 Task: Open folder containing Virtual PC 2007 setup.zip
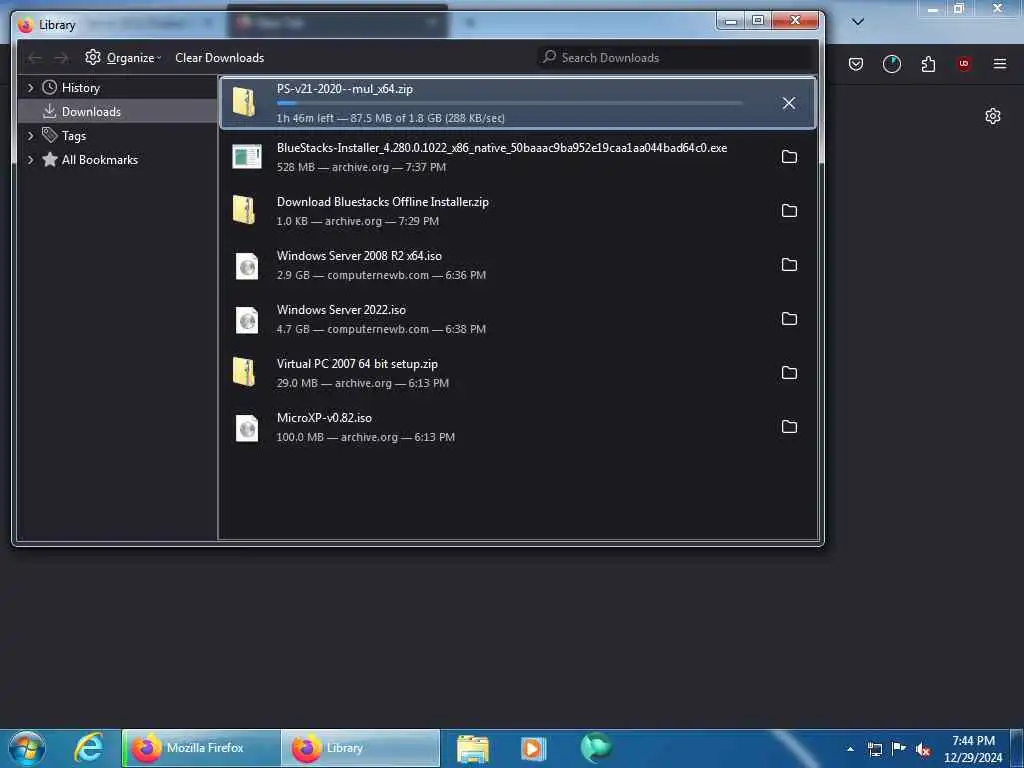(x=789, y=372)
